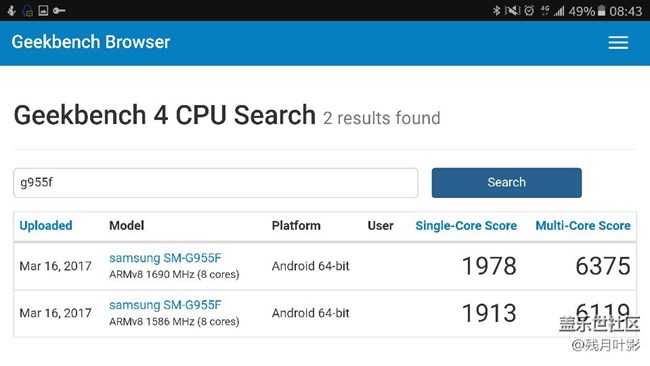This screenshot has width=650, height=366.
Task: Select the 1978 single-core score entry
Action: tap(489, 266)
